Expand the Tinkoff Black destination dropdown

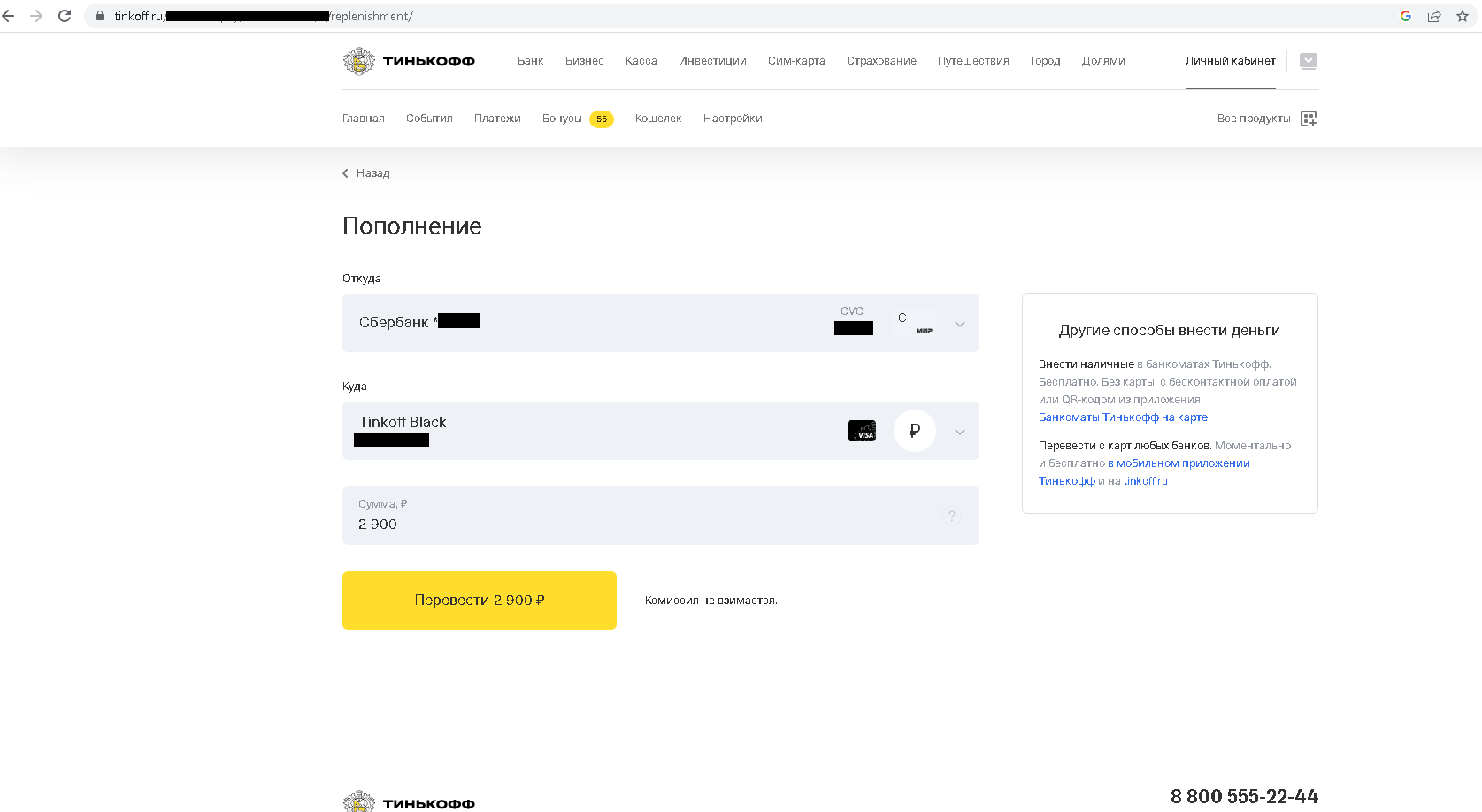point(959,432)
